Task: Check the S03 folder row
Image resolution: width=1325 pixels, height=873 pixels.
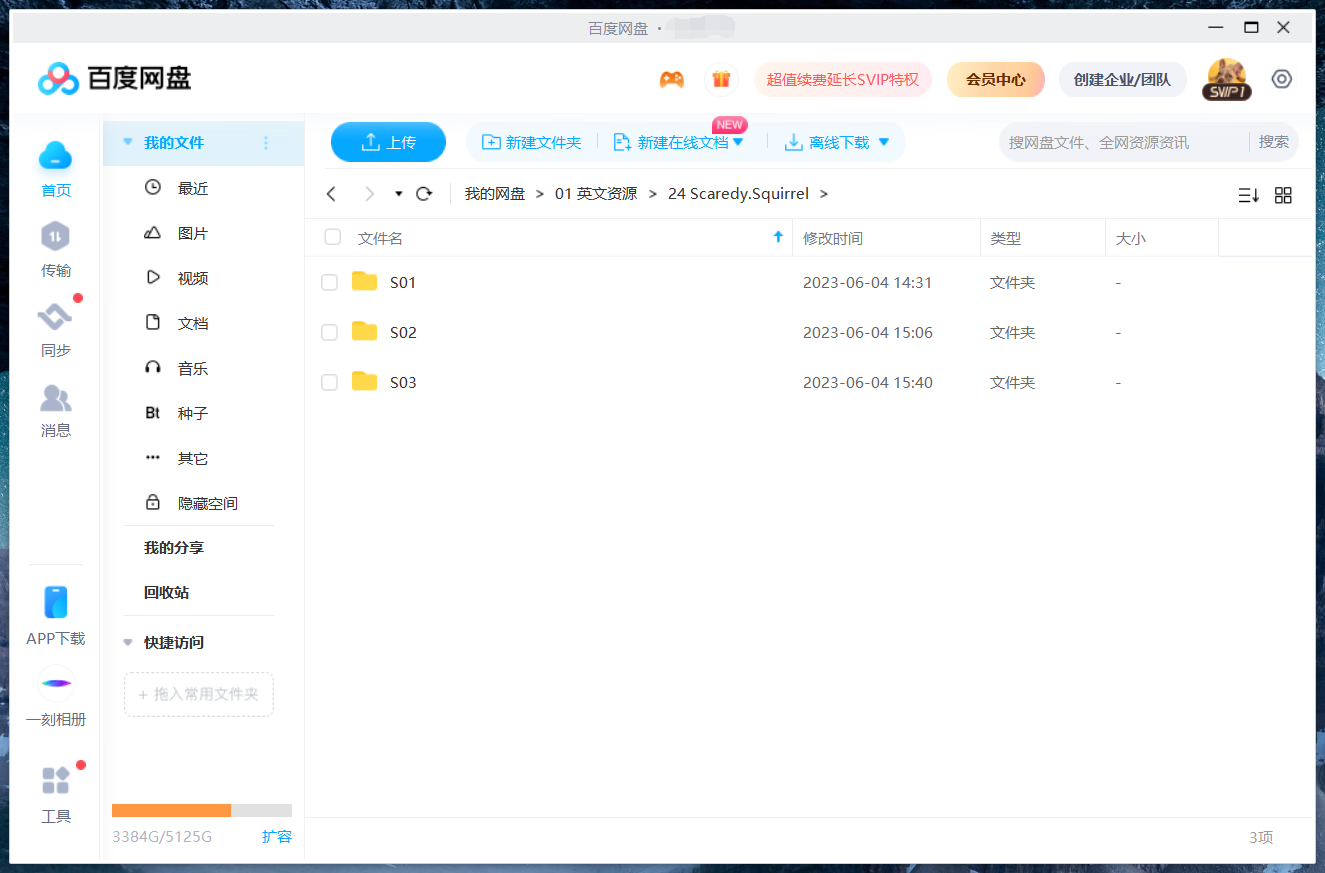Action: 329,382
